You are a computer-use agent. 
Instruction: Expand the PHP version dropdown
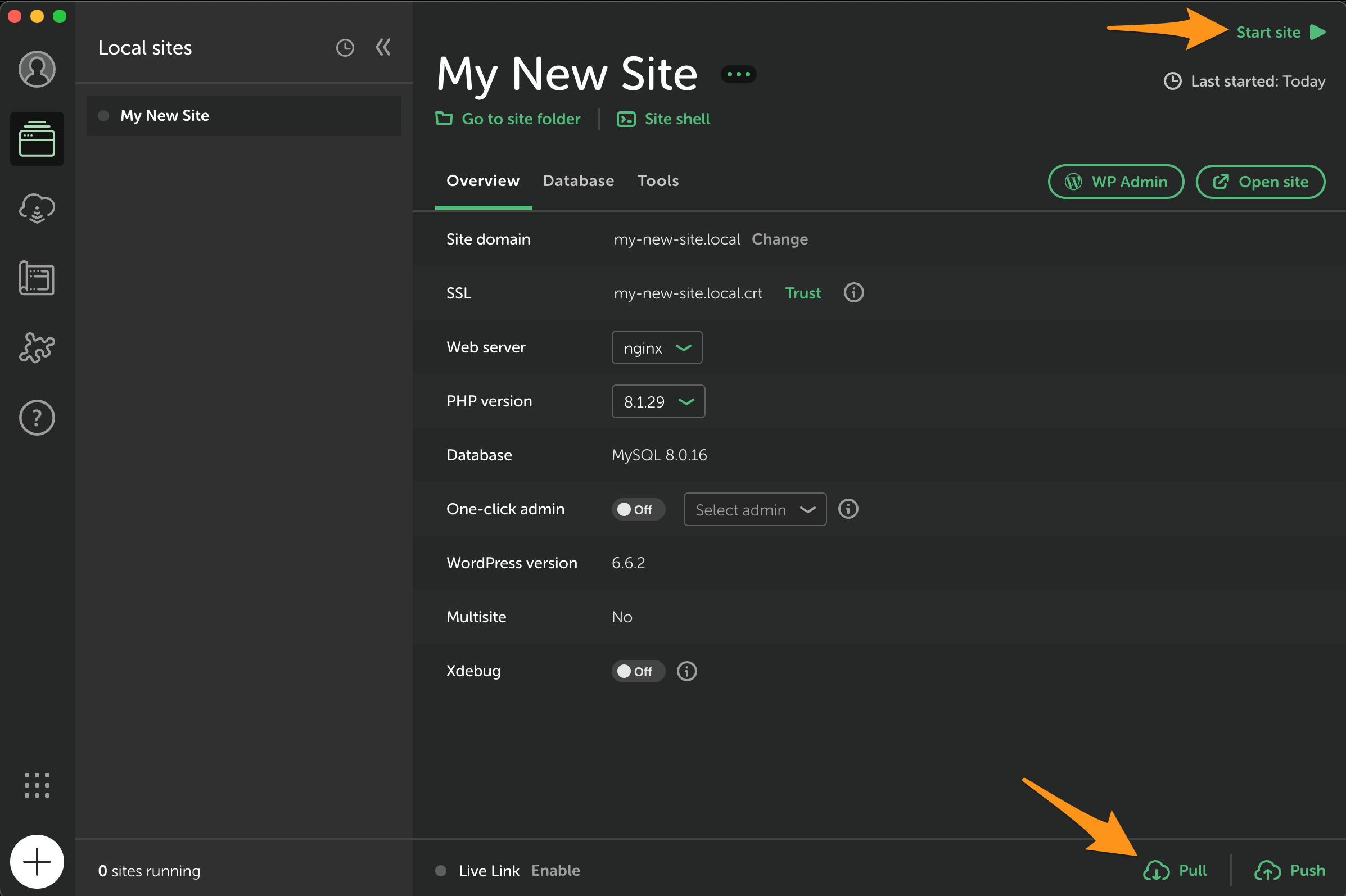click(658, 402)
